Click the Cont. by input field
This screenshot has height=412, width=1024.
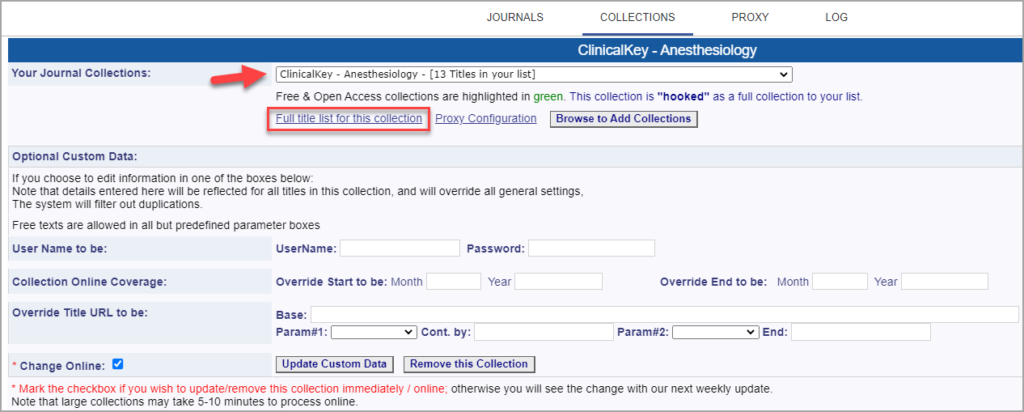(543, 332)
